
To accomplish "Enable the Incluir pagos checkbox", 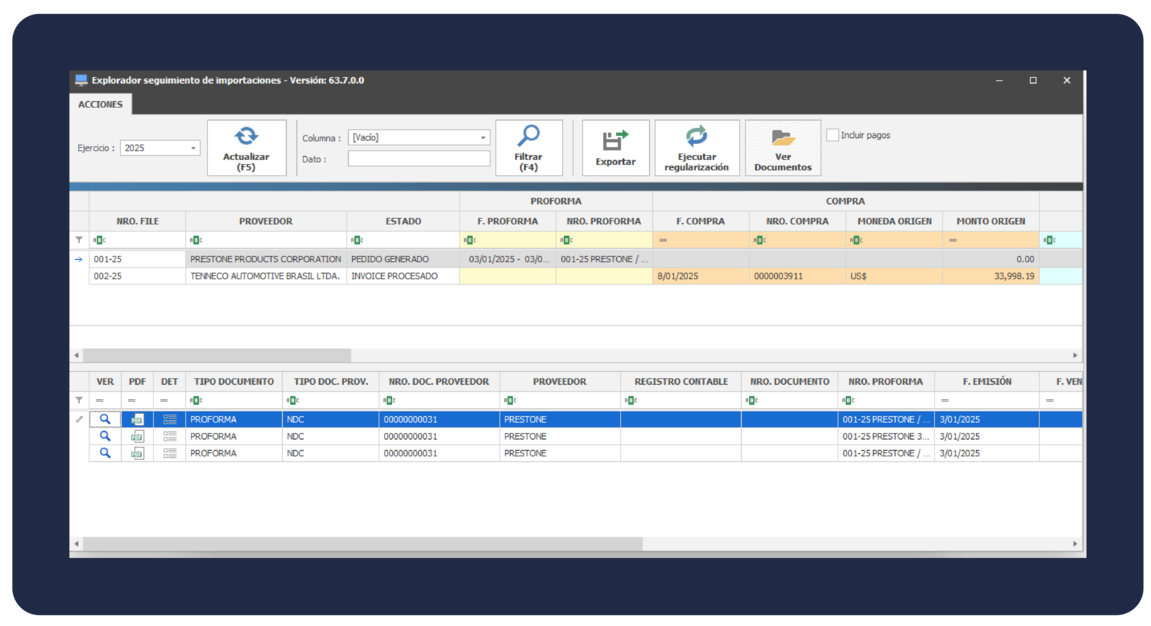I will click(833, 135).
